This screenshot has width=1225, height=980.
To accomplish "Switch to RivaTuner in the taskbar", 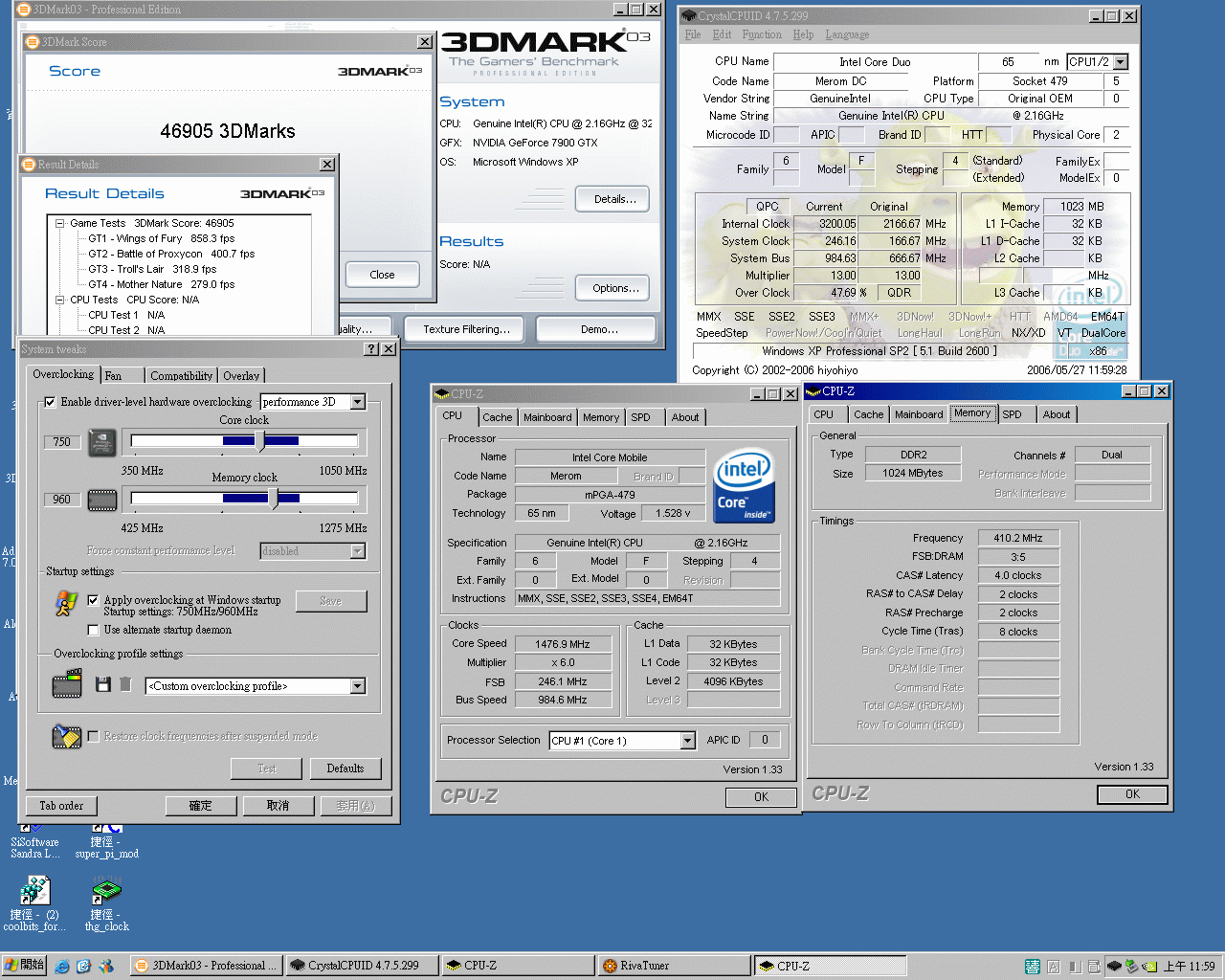I will [x=674, y=966].
